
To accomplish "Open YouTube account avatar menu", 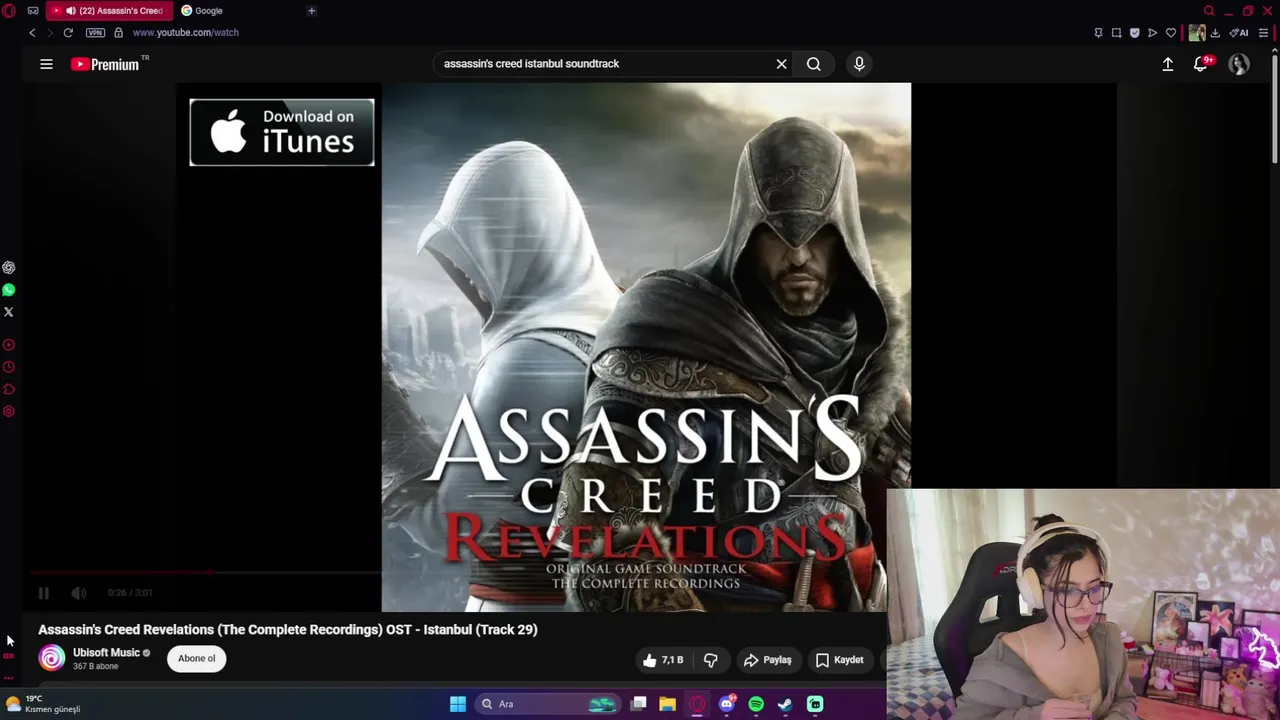I will click(x=1239, y=64).
